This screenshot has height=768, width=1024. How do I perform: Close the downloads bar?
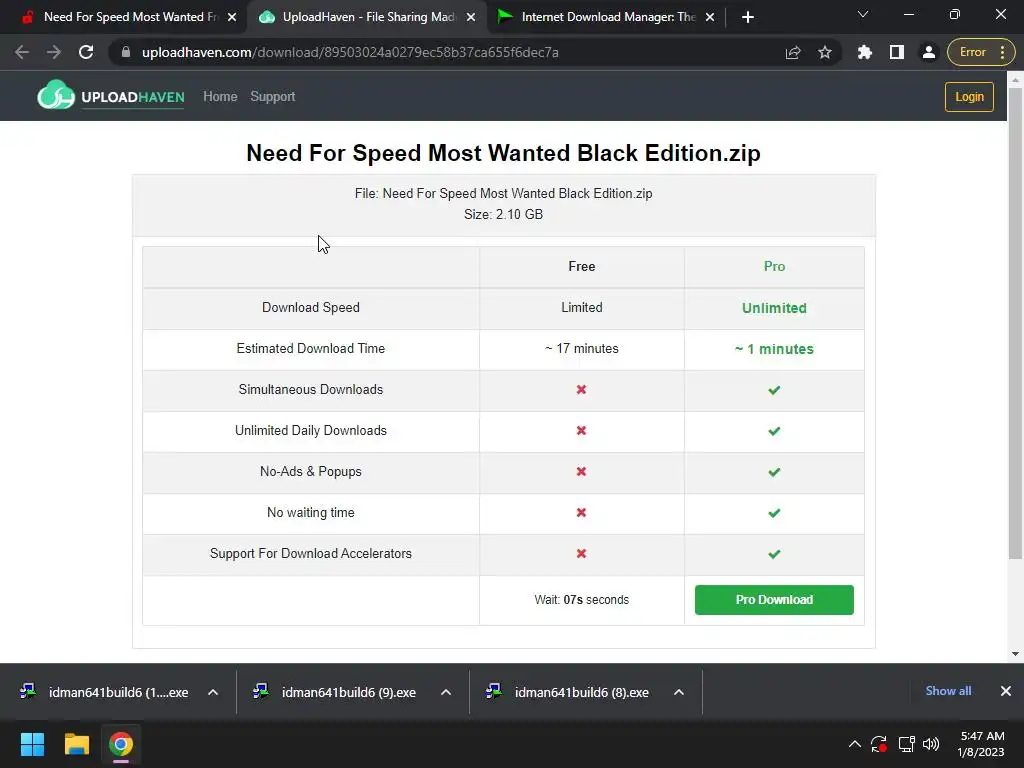1006,691
